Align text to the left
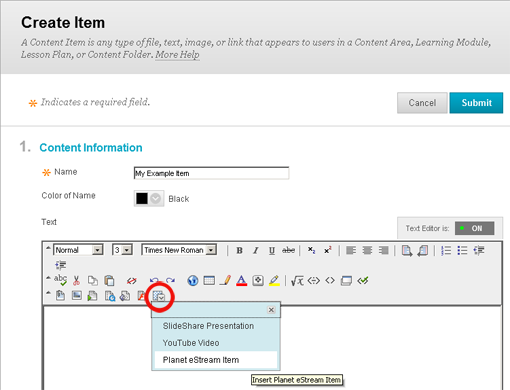 [x=351, y=250]
